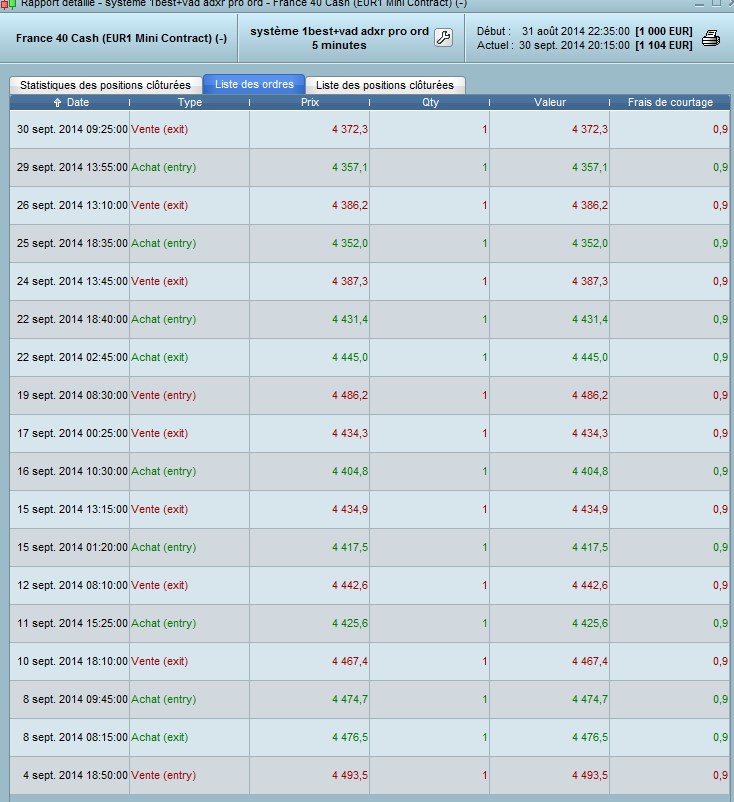734x802 pixels.
Task: Click Vente (entry) on 4 sept. 18:50 row
Action: (x=164, y=775)
